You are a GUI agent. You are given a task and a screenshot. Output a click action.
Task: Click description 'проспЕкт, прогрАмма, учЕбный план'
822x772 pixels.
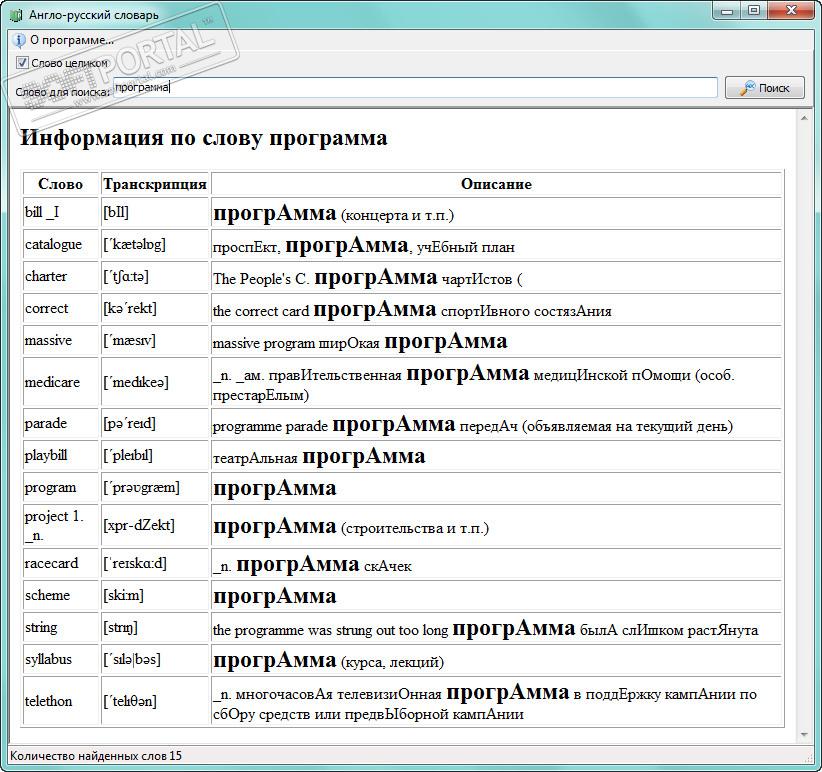click(x=496, y=245)
